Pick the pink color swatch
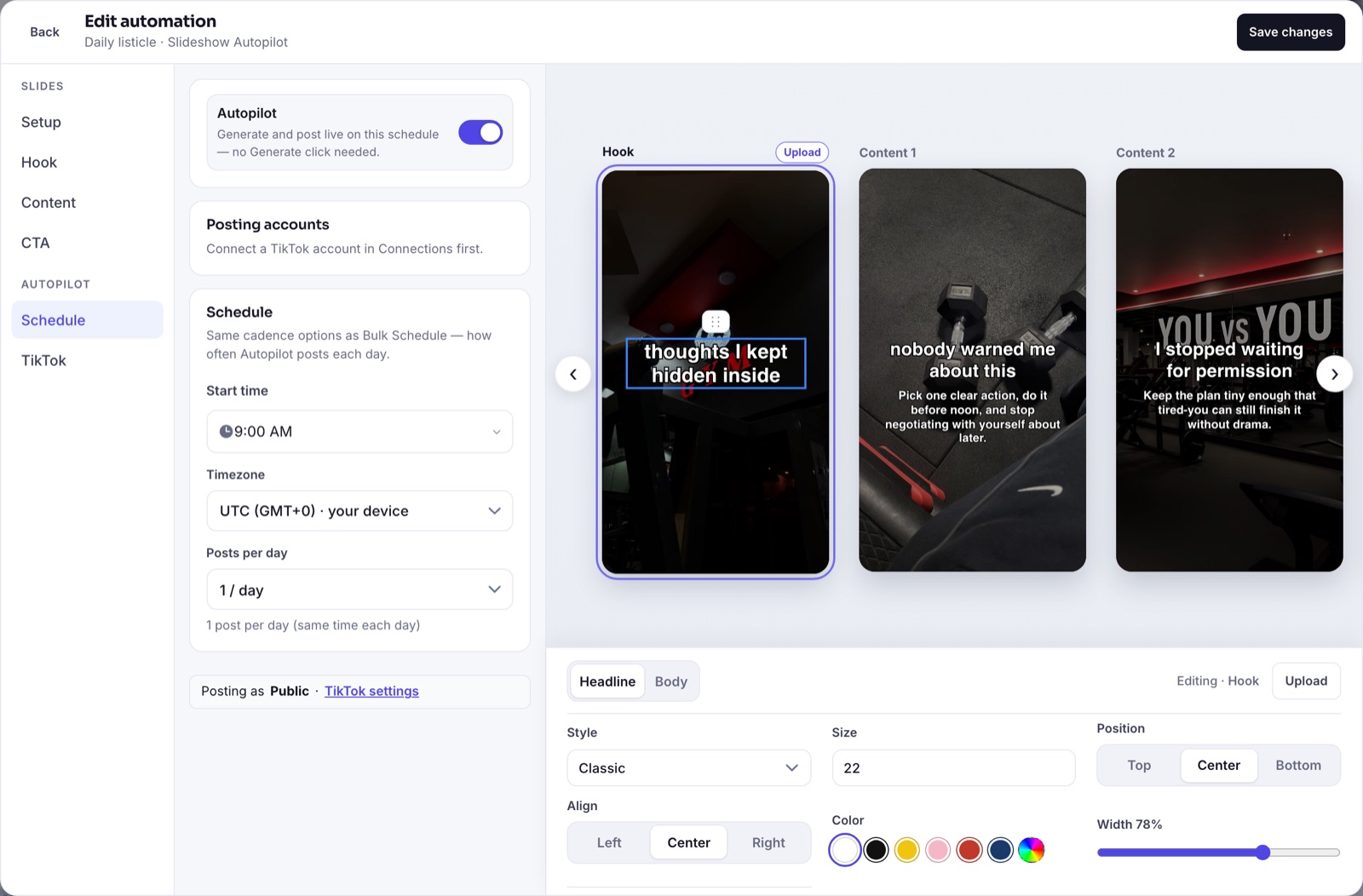Screen dimensions: 1363x896 pos(938,850)
